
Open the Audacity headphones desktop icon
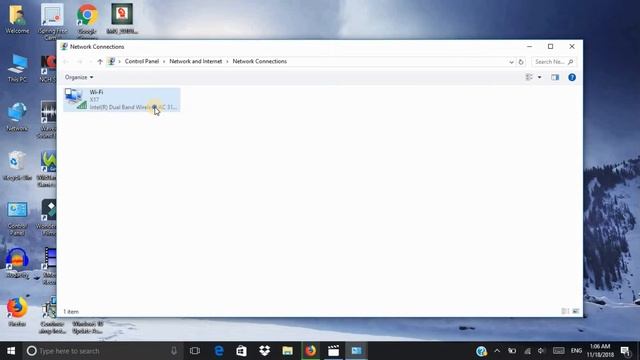point(17,263)
